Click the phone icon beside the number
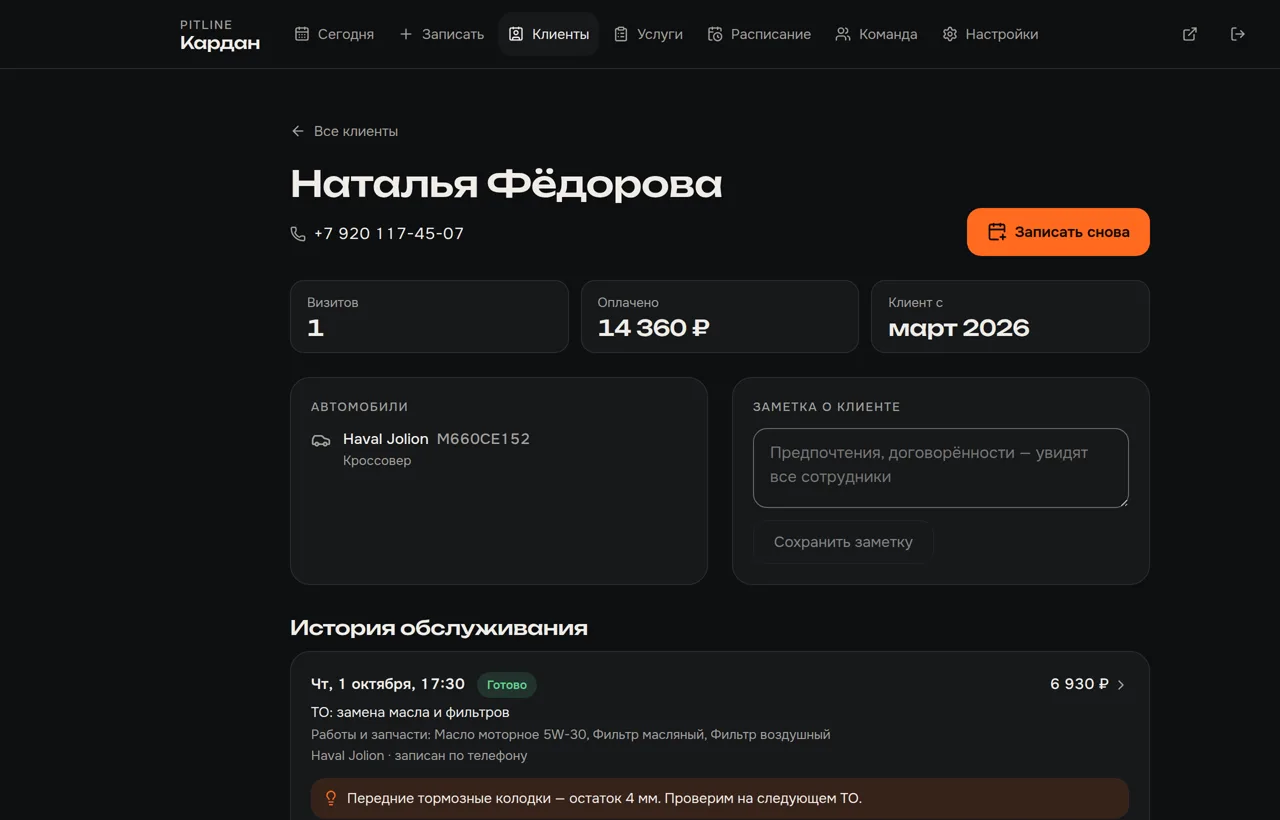This screenshot has width=1280, height=820. (x=298, y=234)
